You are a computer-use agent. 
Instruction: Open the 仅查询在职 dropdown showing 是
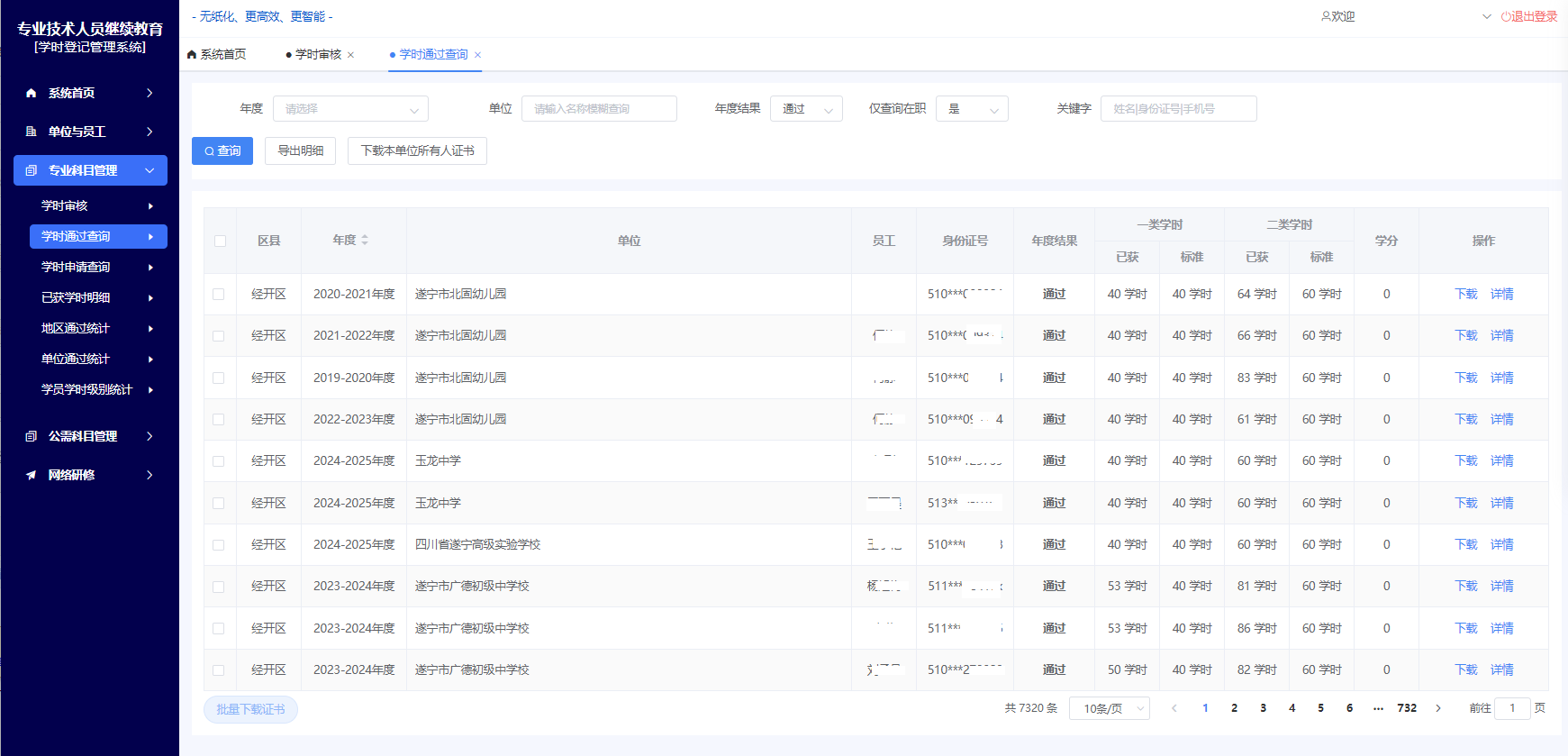(x=972, y=109)
